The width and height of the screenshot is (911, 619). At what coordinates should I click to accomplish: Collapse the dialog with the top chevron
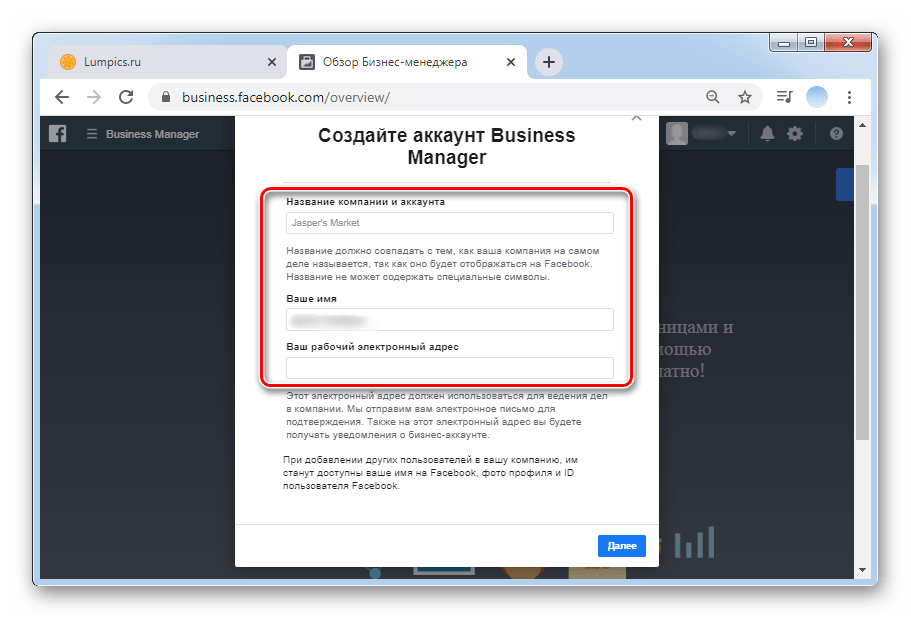click(637, 119)
